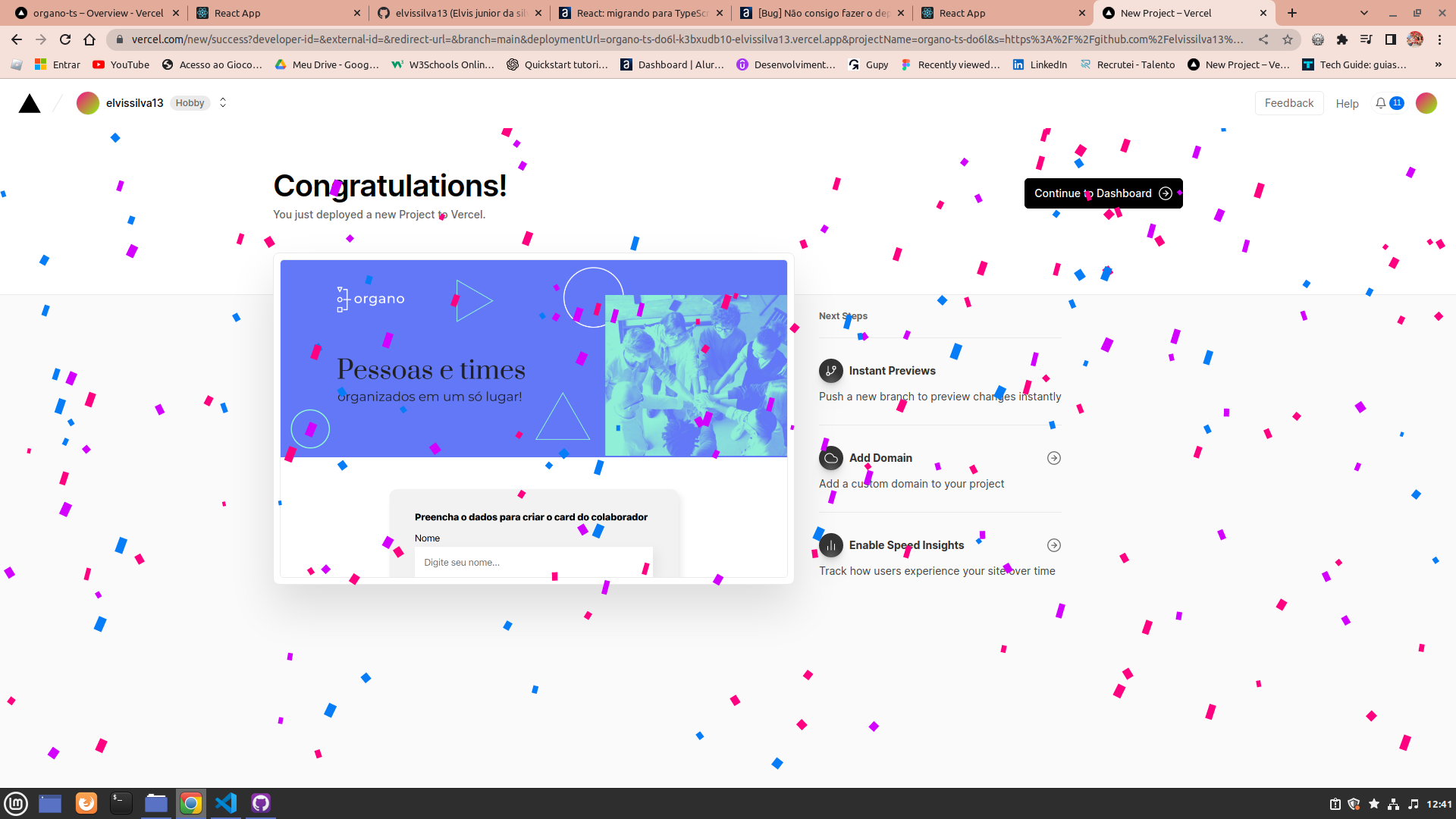Click on Nome input field
This screenshot has height=819, width=1456.
point(533,562)
